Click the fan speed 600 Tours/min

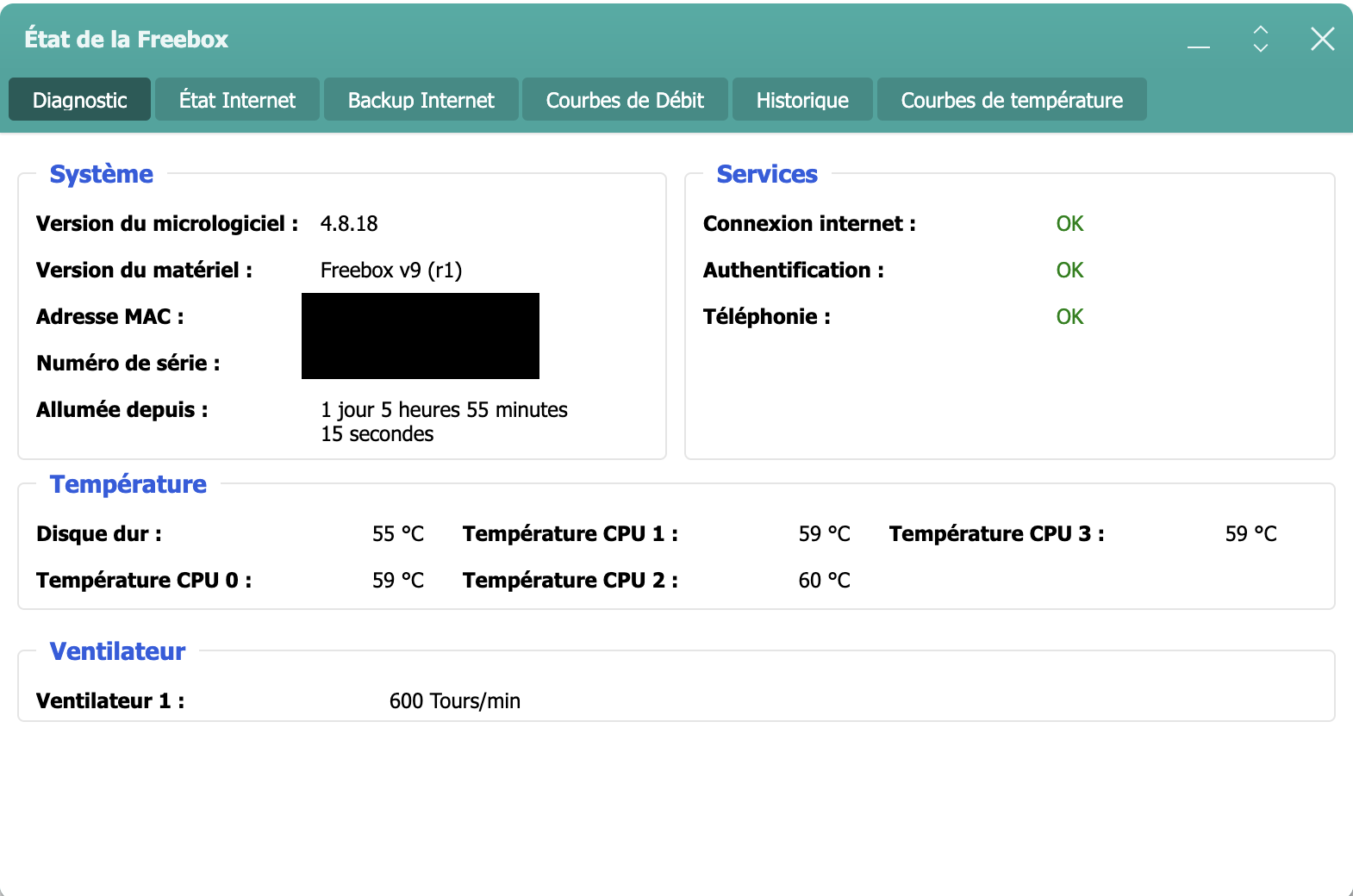pyautogui.click(x=455, y=701)
